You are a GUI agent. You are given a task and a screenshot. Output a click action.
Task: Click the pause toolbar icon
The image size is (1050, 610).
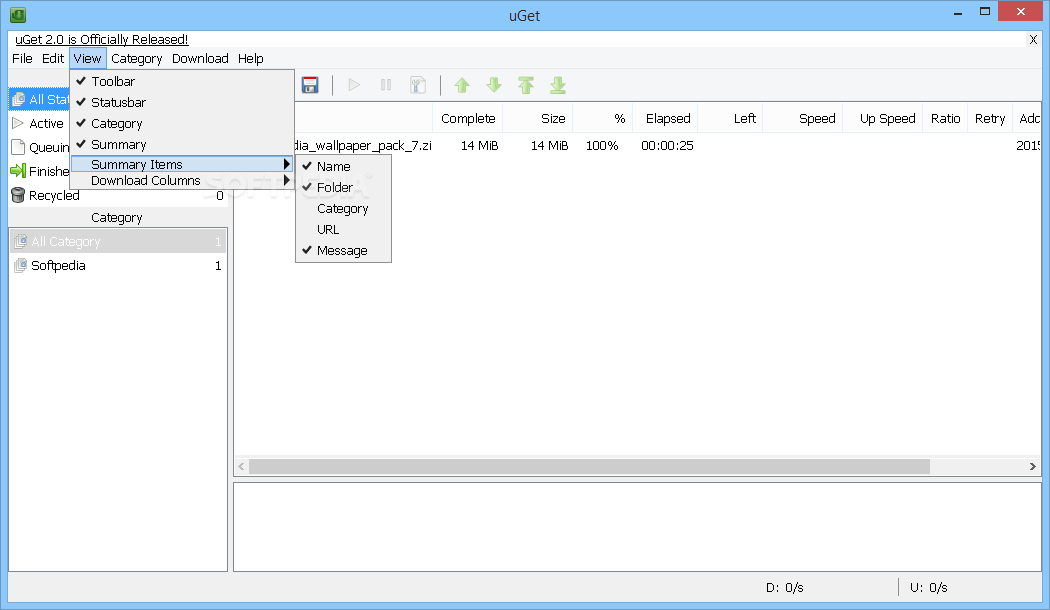(386, 85)
